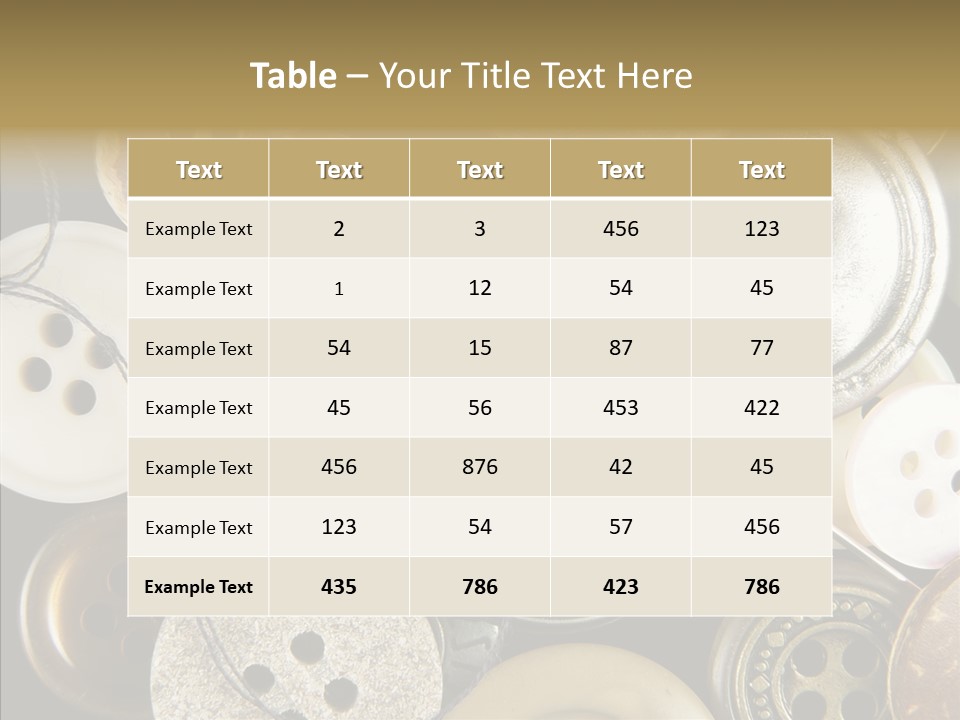
Task: Select the cell showing 422
Action: pyautogui.click(x=762, y=408)
